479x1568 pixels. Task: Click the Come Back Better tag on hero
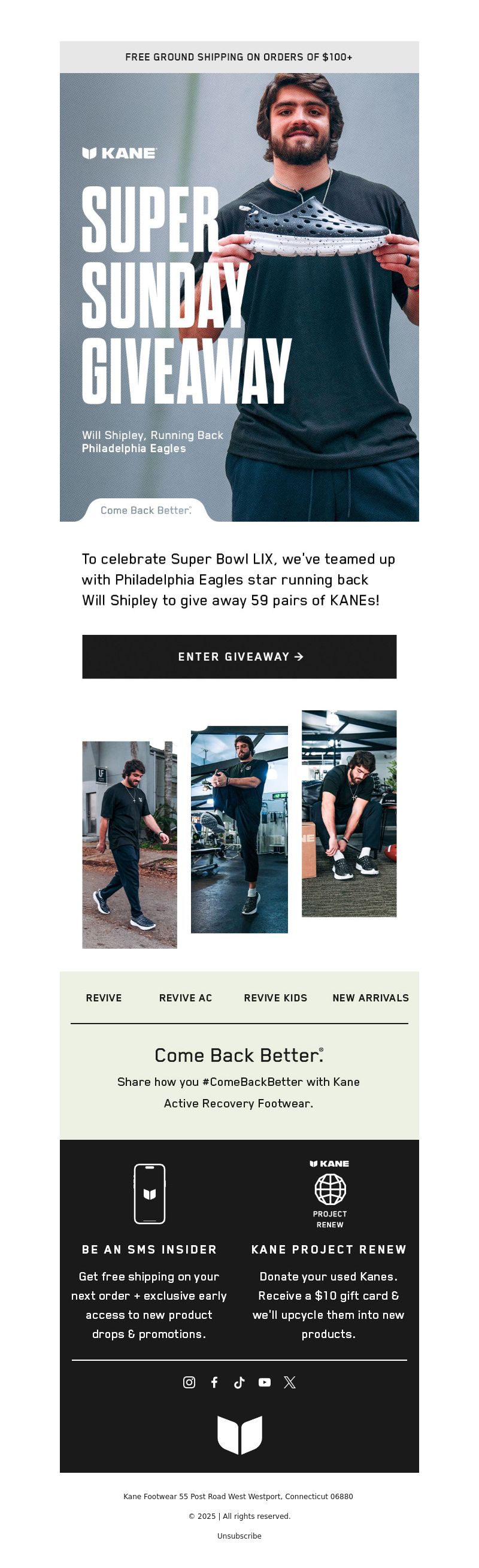tap(146, 510)
